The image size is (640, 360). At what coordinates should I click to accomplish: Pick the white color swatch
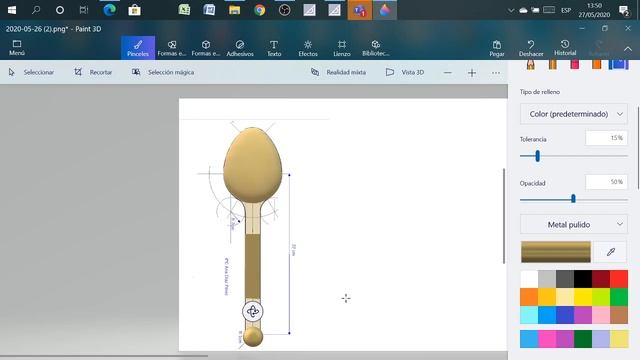point(529,279)
